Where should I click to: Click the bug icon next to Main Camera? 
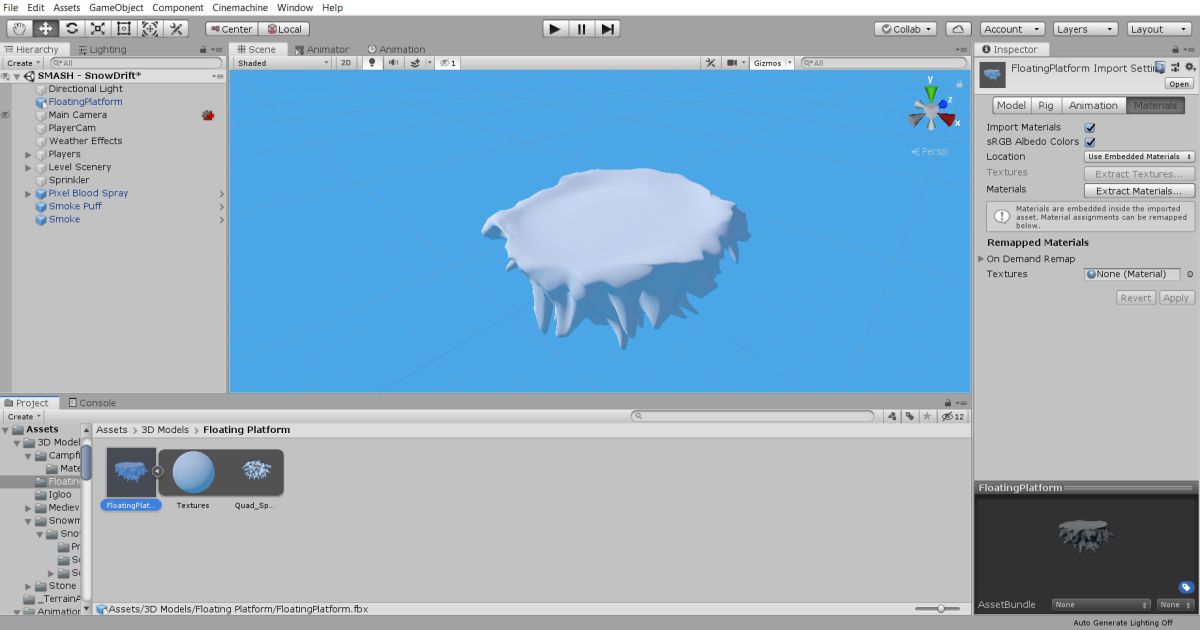[x=208, y=115]
